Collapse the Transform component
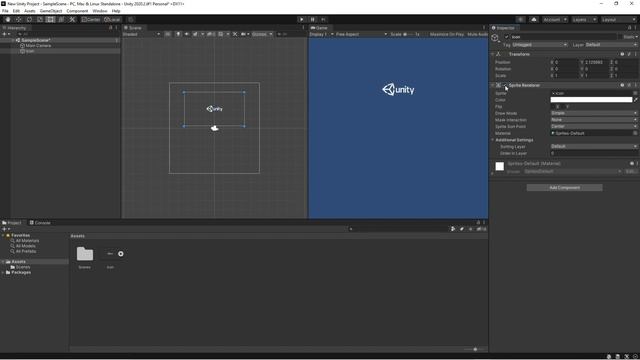 tap(493, 54)
